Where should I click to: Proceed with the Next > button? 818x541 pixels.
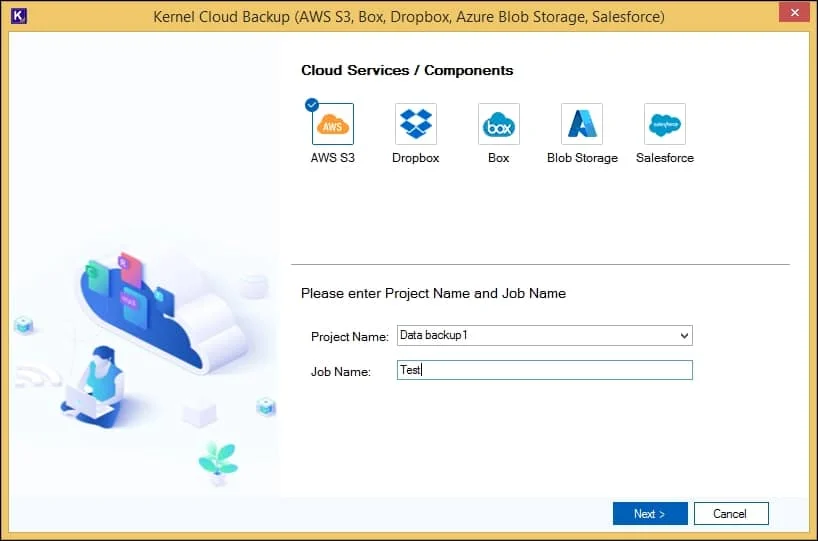[x=650, y=513]
